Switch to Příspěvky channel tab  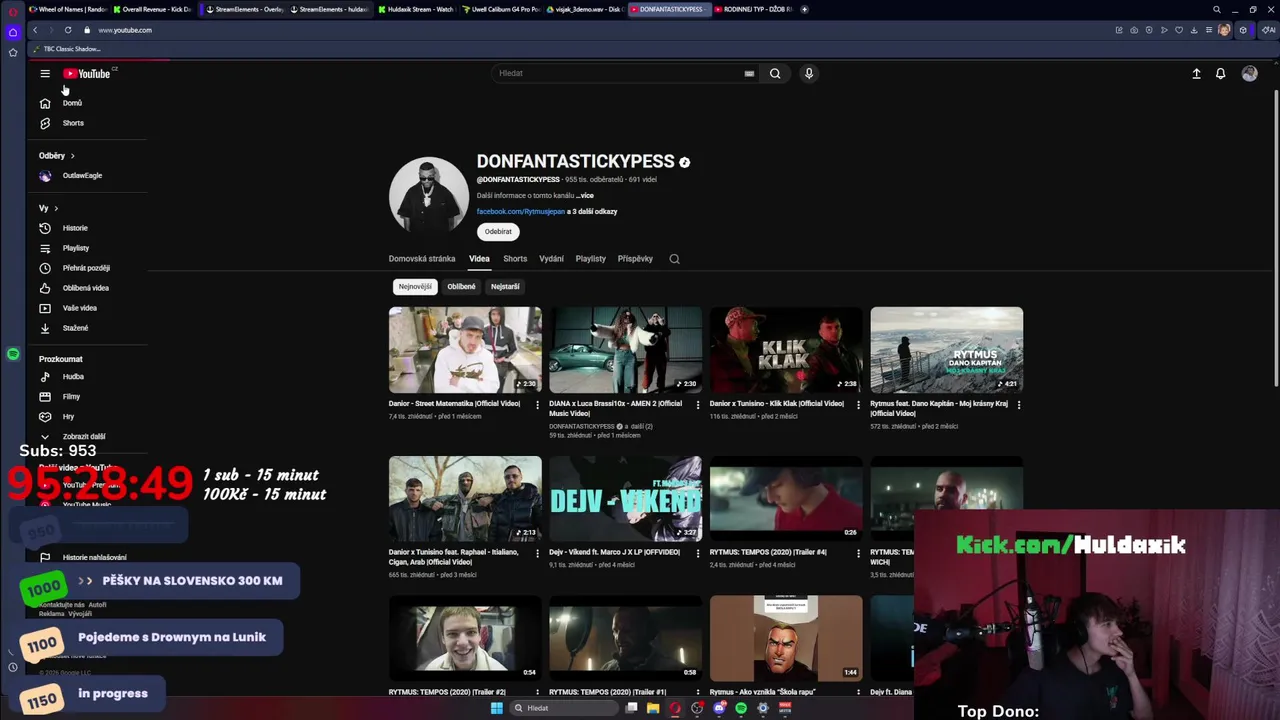point(635,259)
